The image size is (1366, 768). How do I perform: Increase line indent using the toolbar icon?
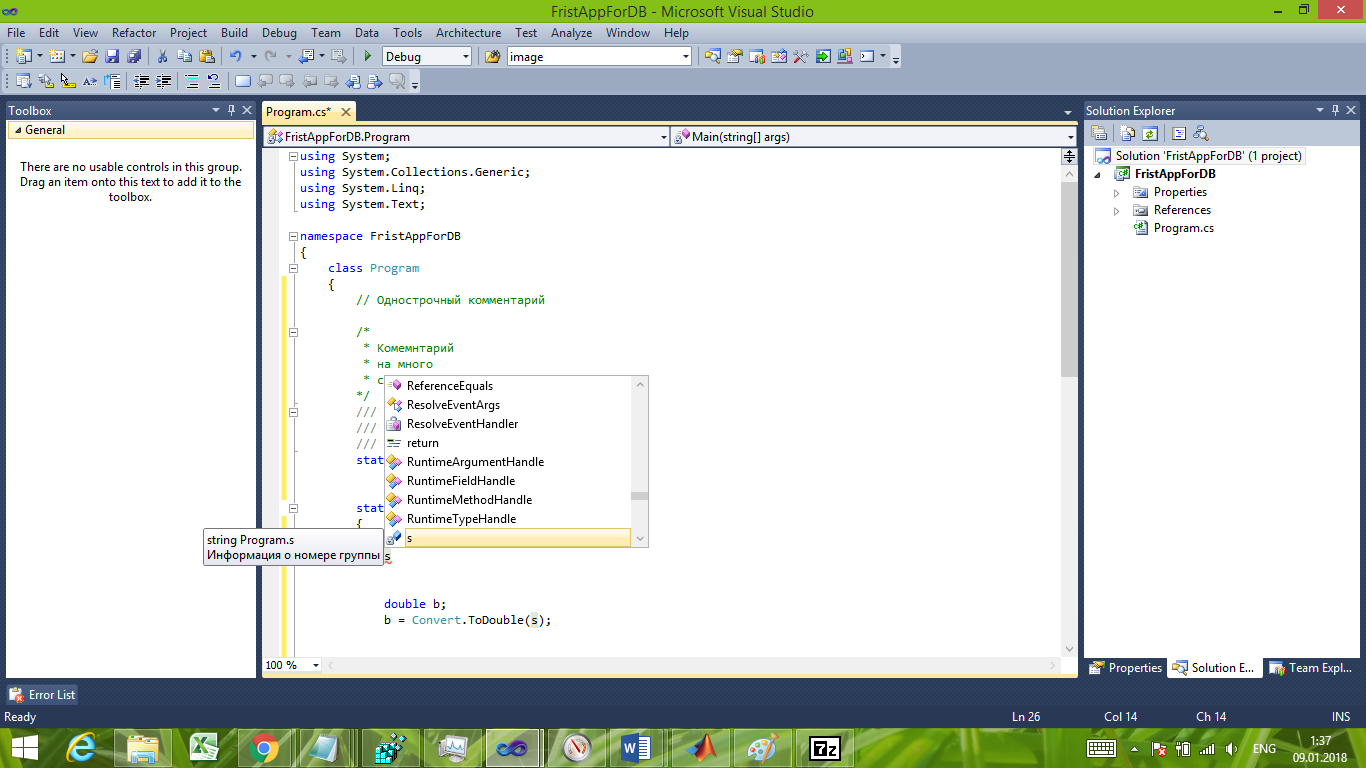(163, 81)
